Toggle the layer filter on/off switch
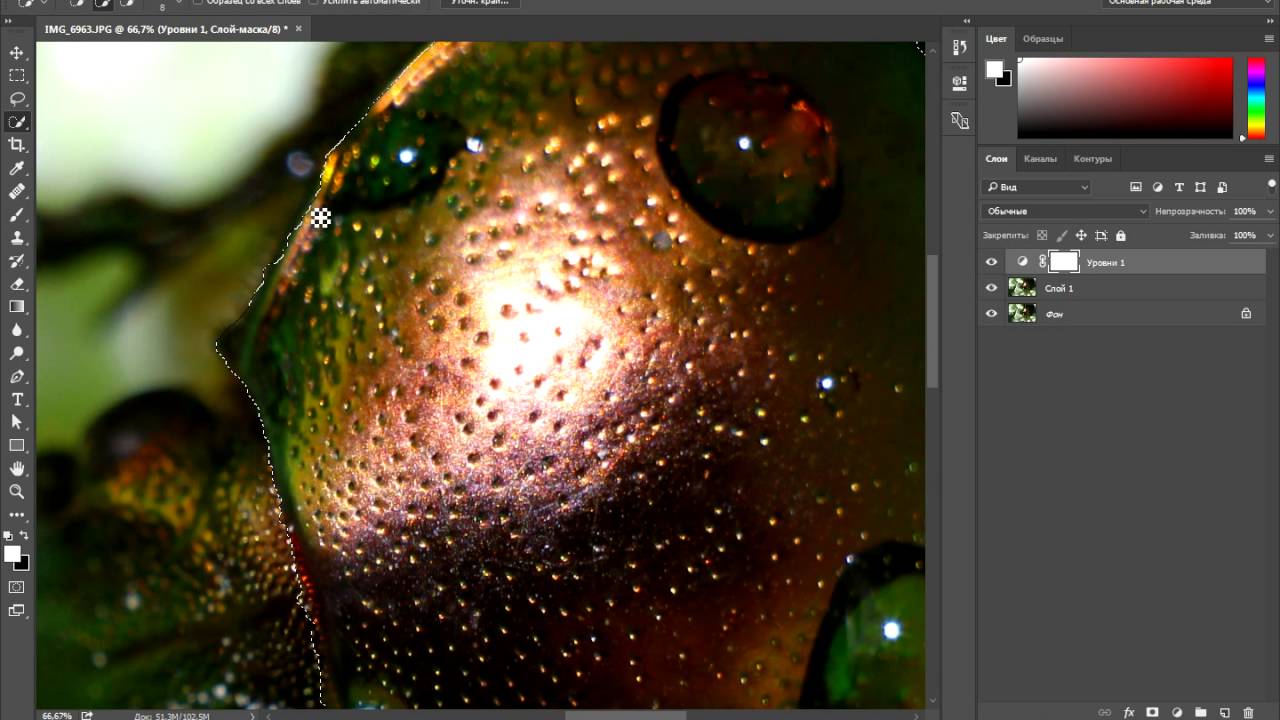The height and width of the screenshot is (720, 1280). coord(1272,184)
